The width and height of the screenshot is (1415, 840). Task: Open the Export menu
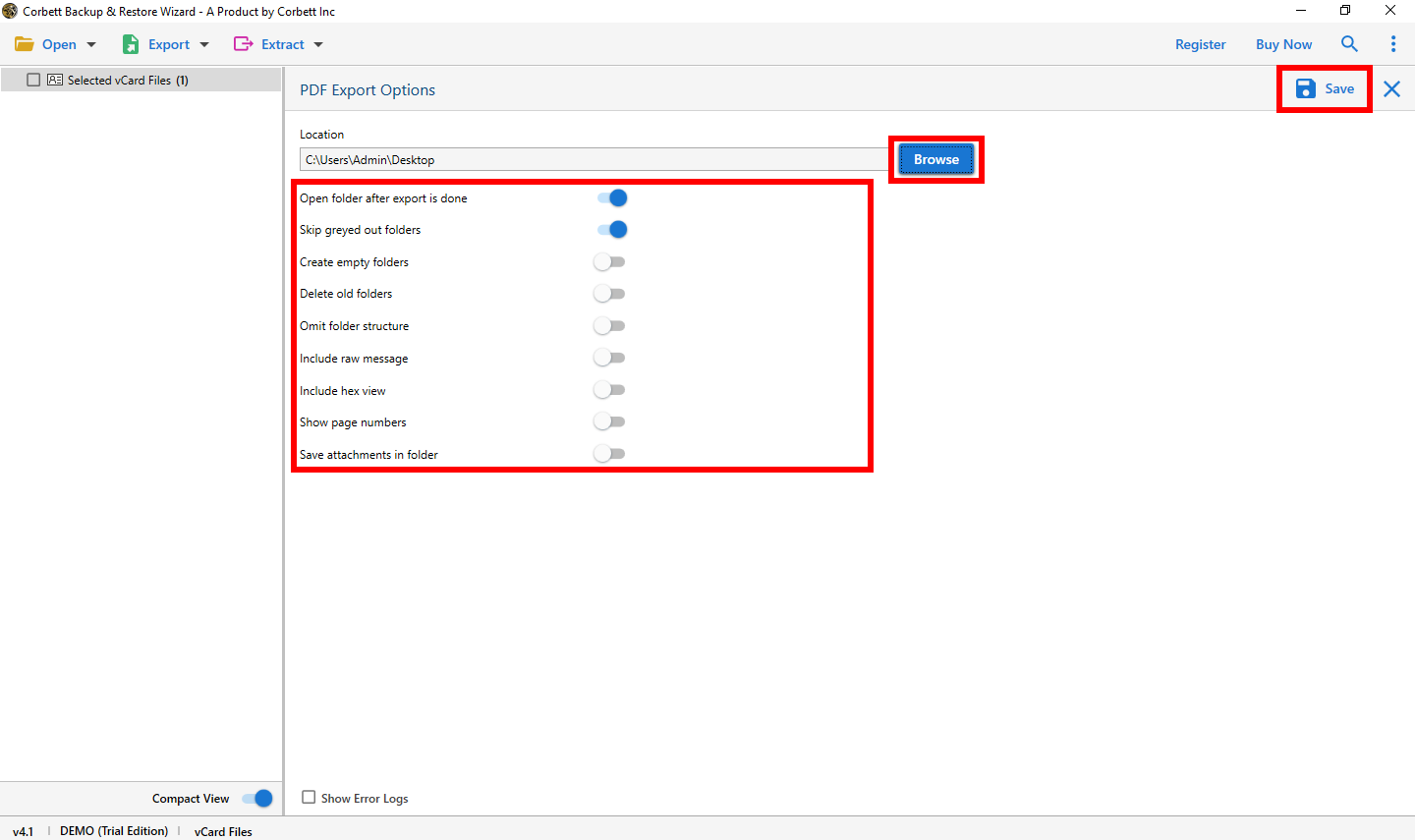pyautogui.click(x=169, y=44)
